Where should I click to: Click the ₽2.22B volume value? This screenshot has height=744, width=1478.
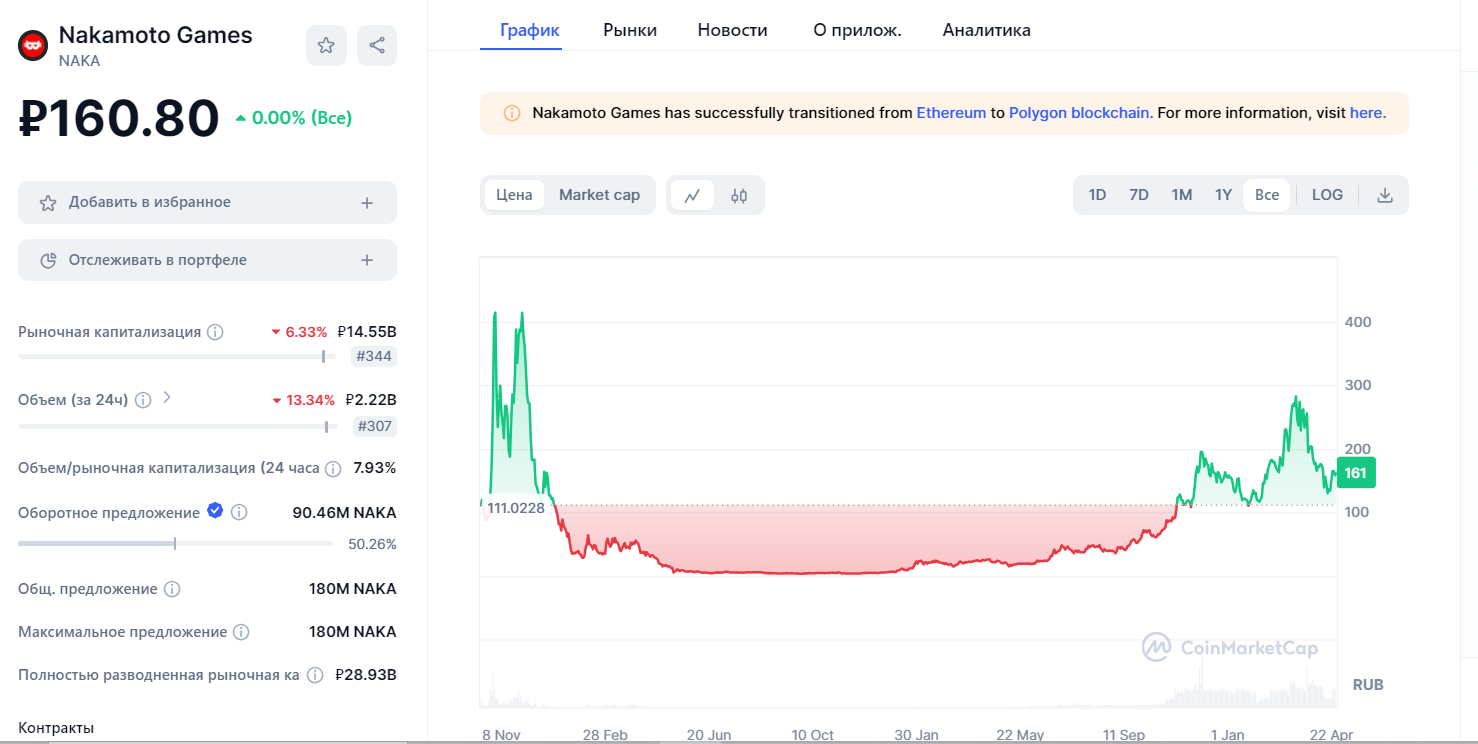(x=370, y=400)
